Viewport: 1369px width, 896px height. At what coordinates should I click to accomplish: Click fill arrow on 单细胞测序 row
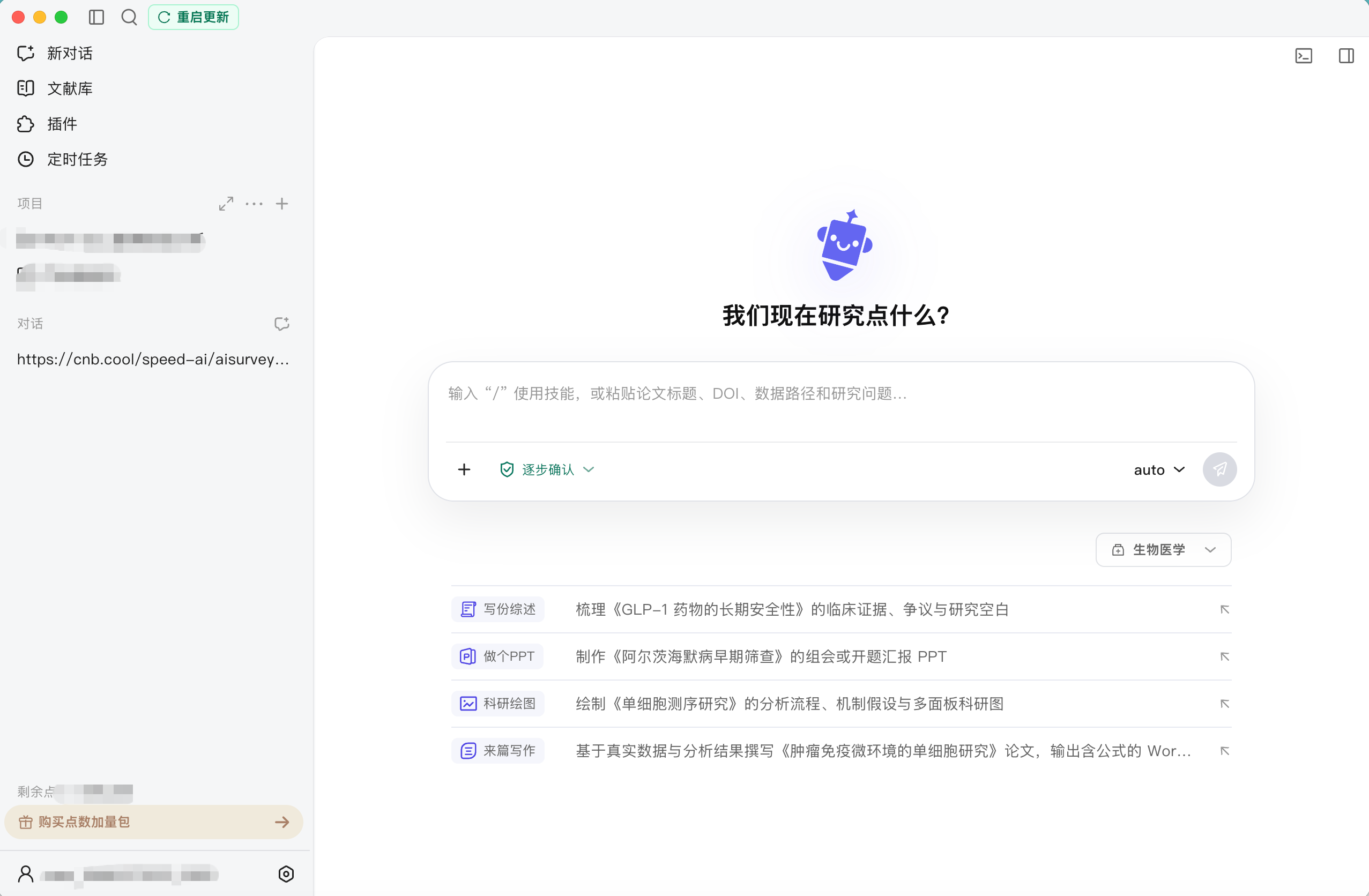coord(1225,704)
